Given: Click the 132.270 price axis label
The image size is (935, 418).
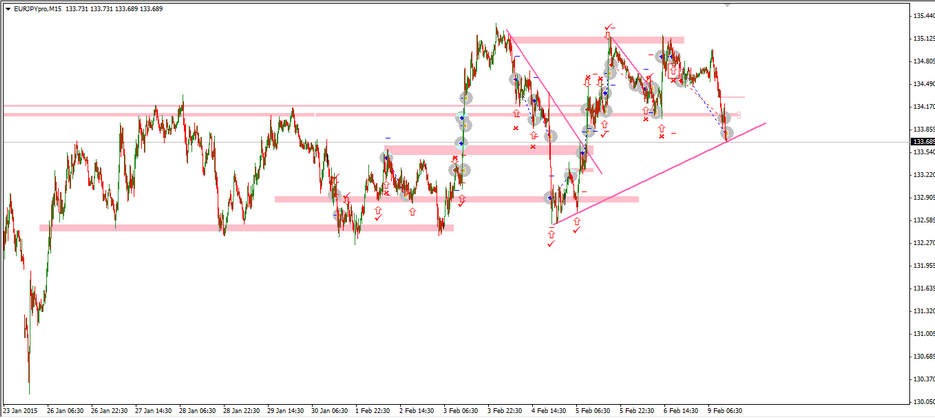Looking at the screenshot, I should [x=922, y=243].
